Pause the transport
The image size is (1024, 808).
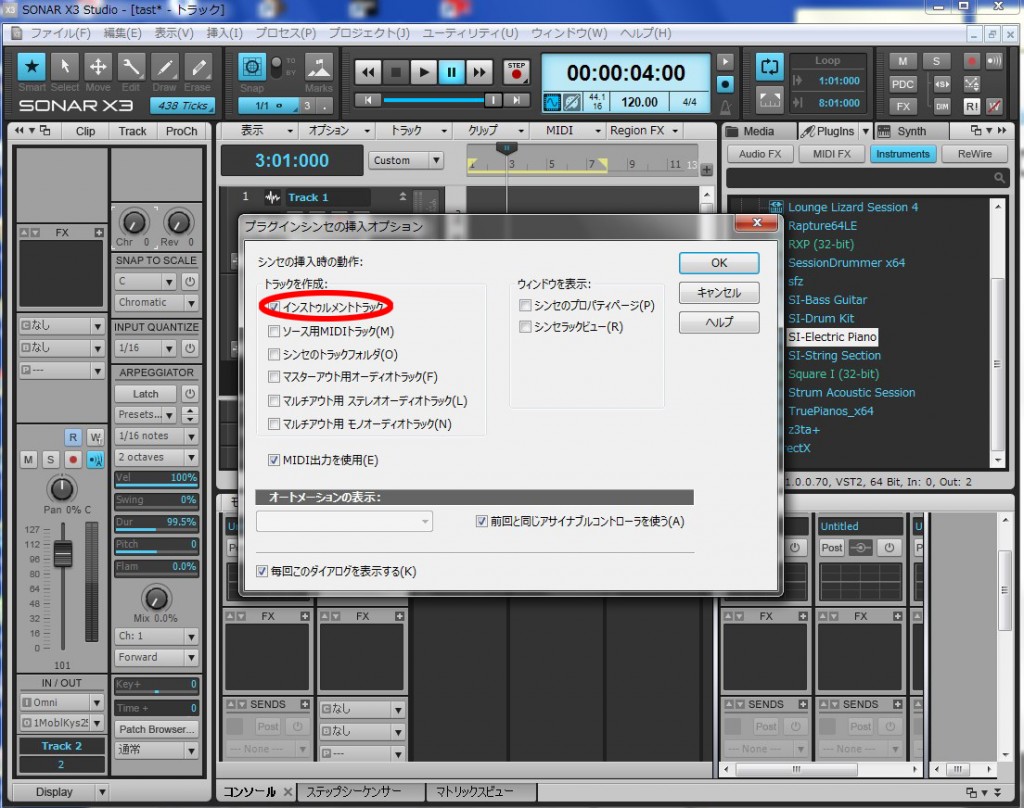[451, 73]
